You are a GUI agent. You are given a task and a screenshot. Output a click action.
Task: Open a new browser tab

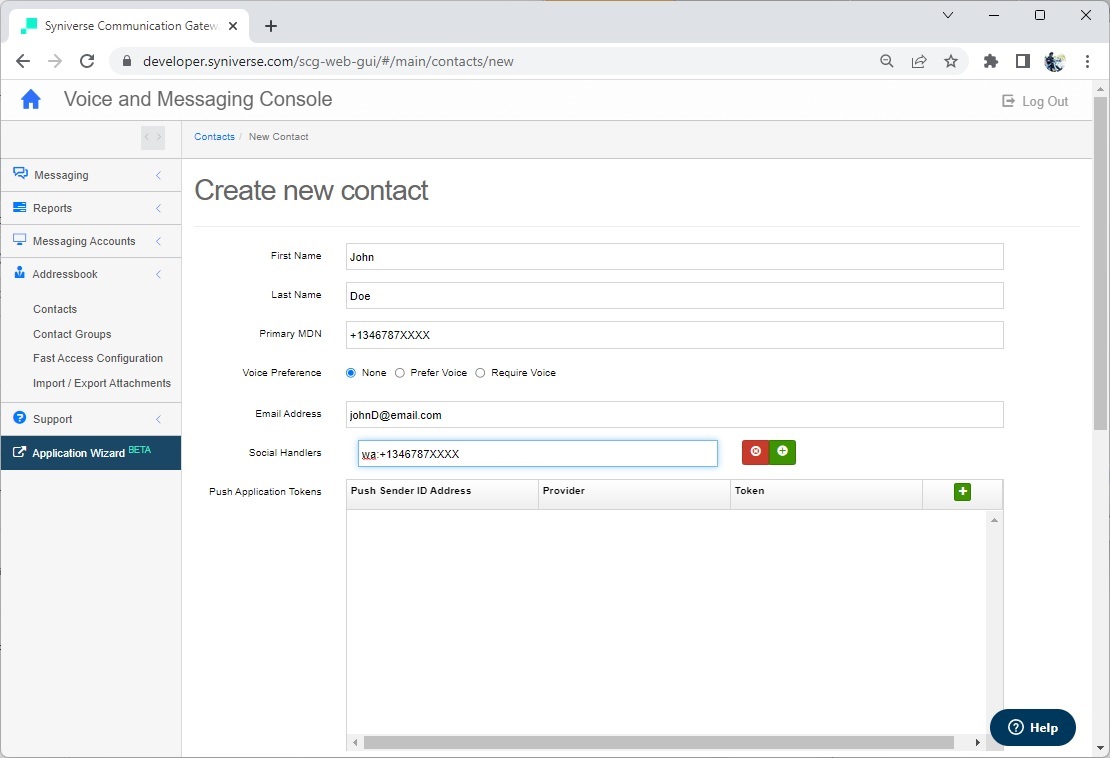[x=270, y=26]
